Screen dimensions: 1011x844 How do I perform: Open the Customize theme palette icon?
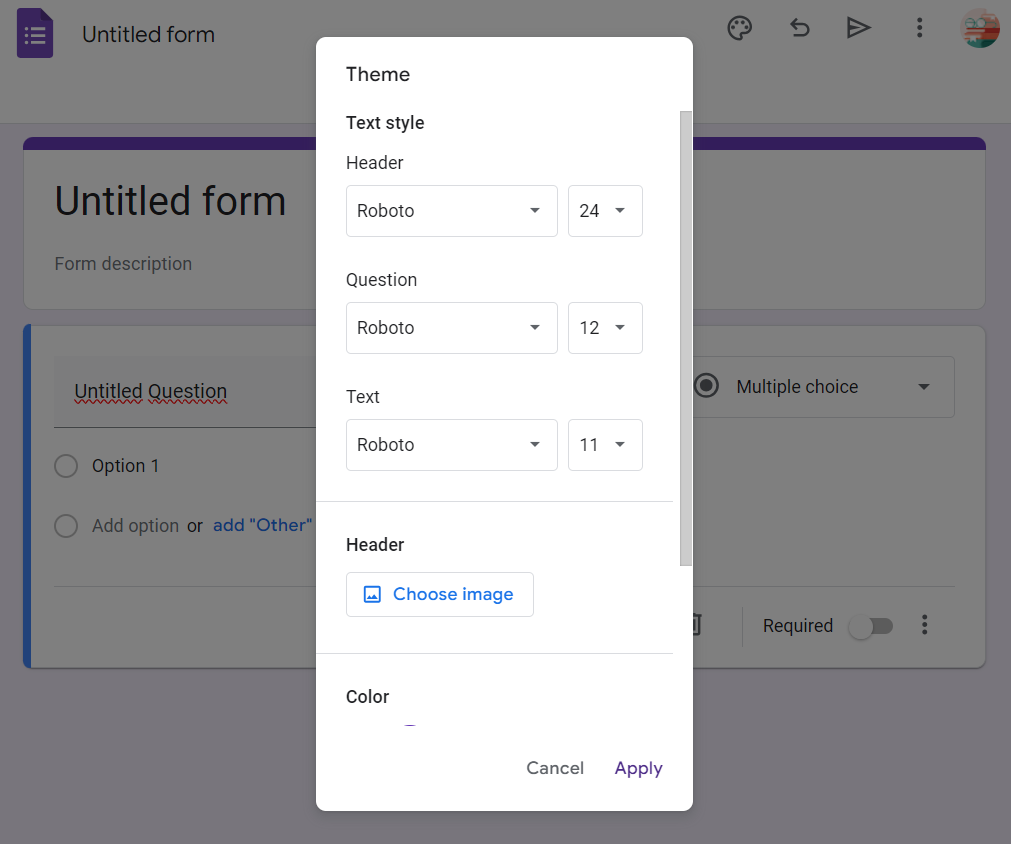pyautogui.click(x=740, y=28)
